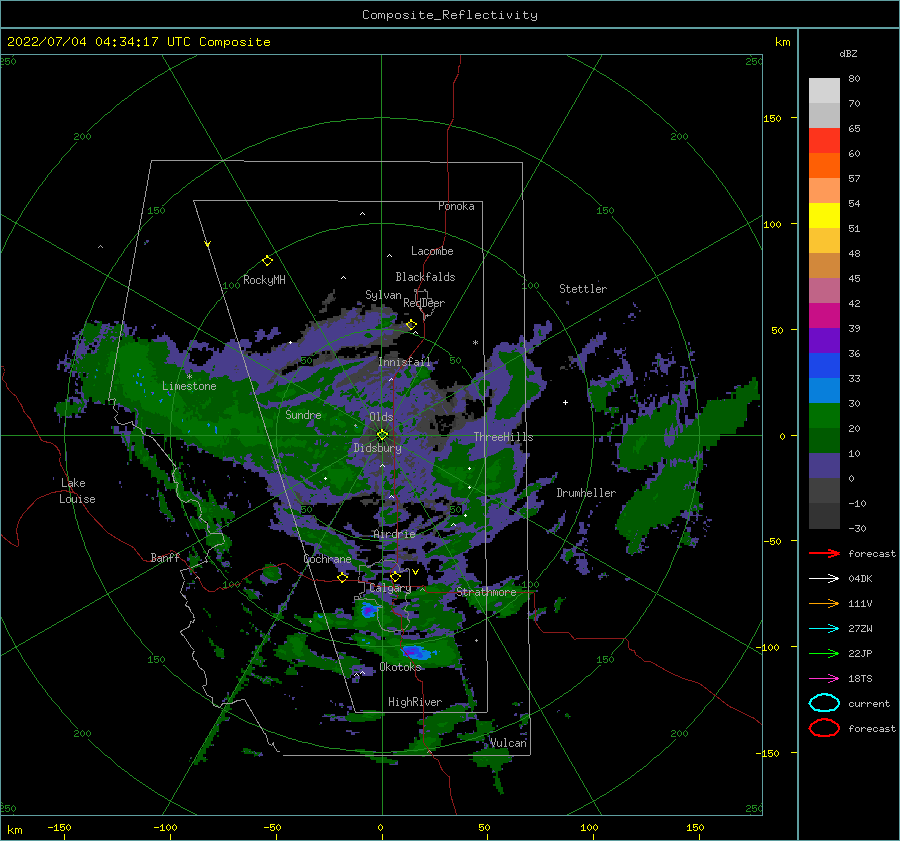Click the blue-purple storm cell southwest of Calgary
This screenshot has height=841, width=900.
368,611
